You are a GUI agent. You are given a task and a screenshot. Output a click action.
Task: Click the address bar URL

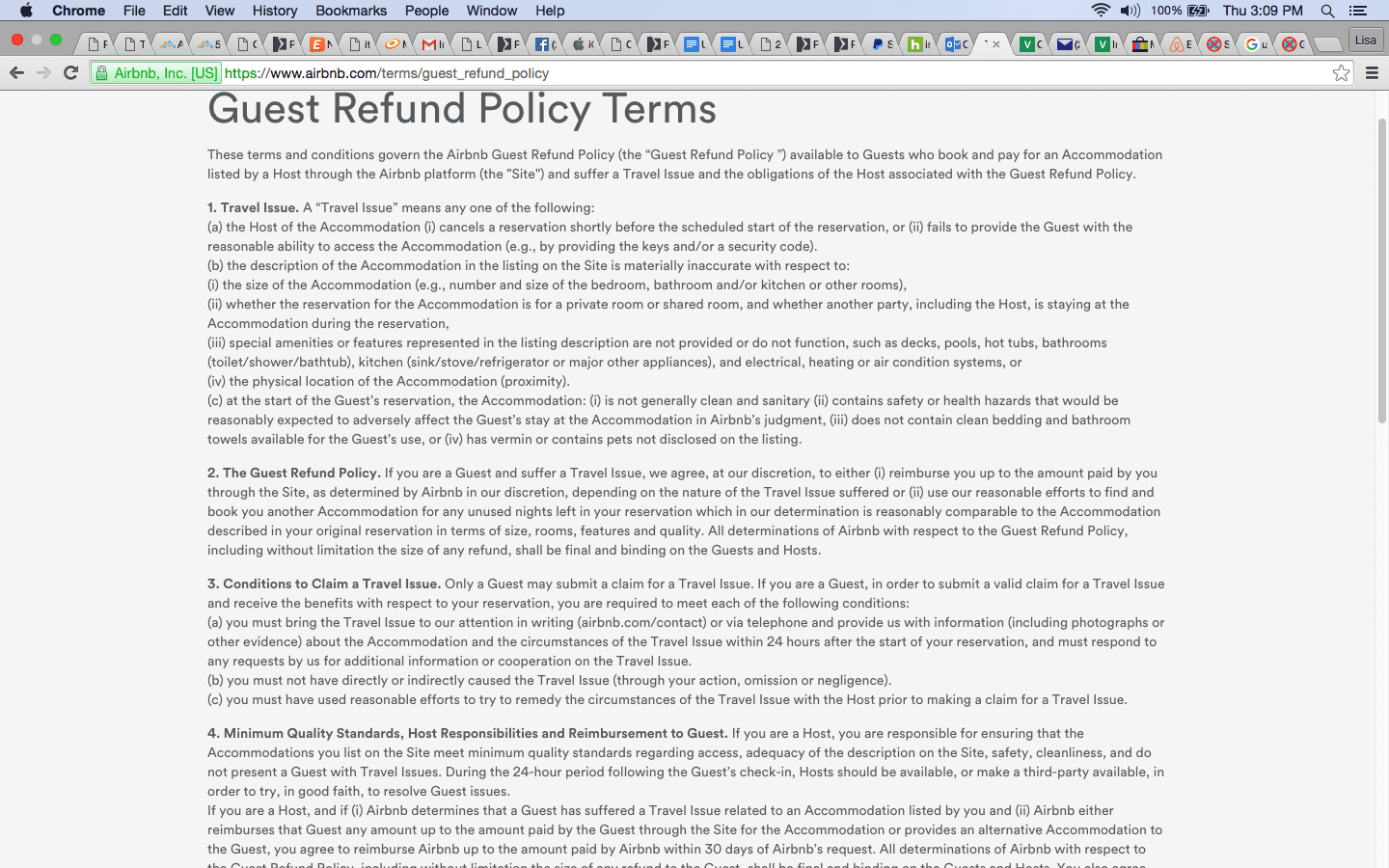coord(387,73)
